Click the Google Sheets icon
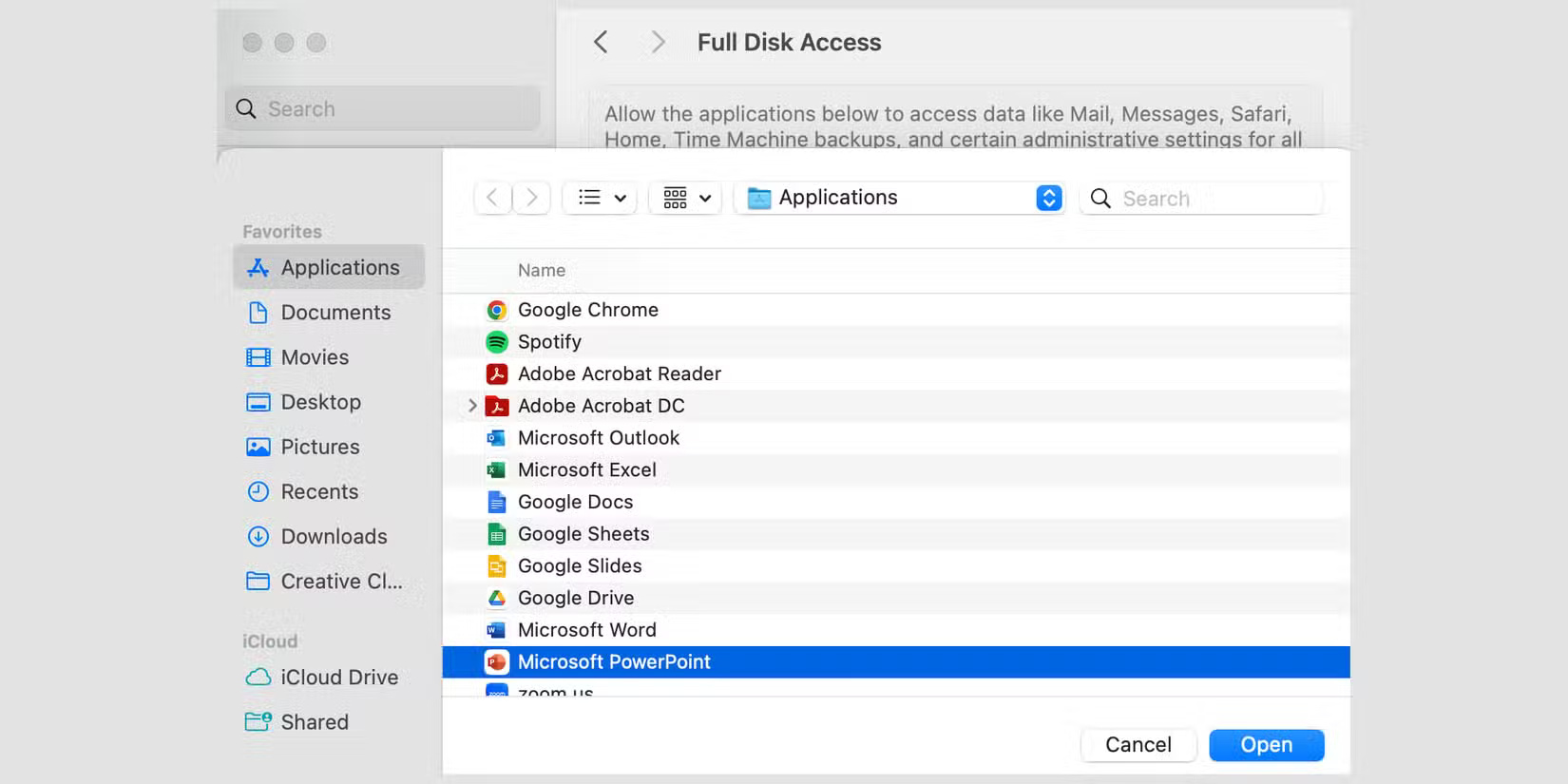 (x=496, y=534)
